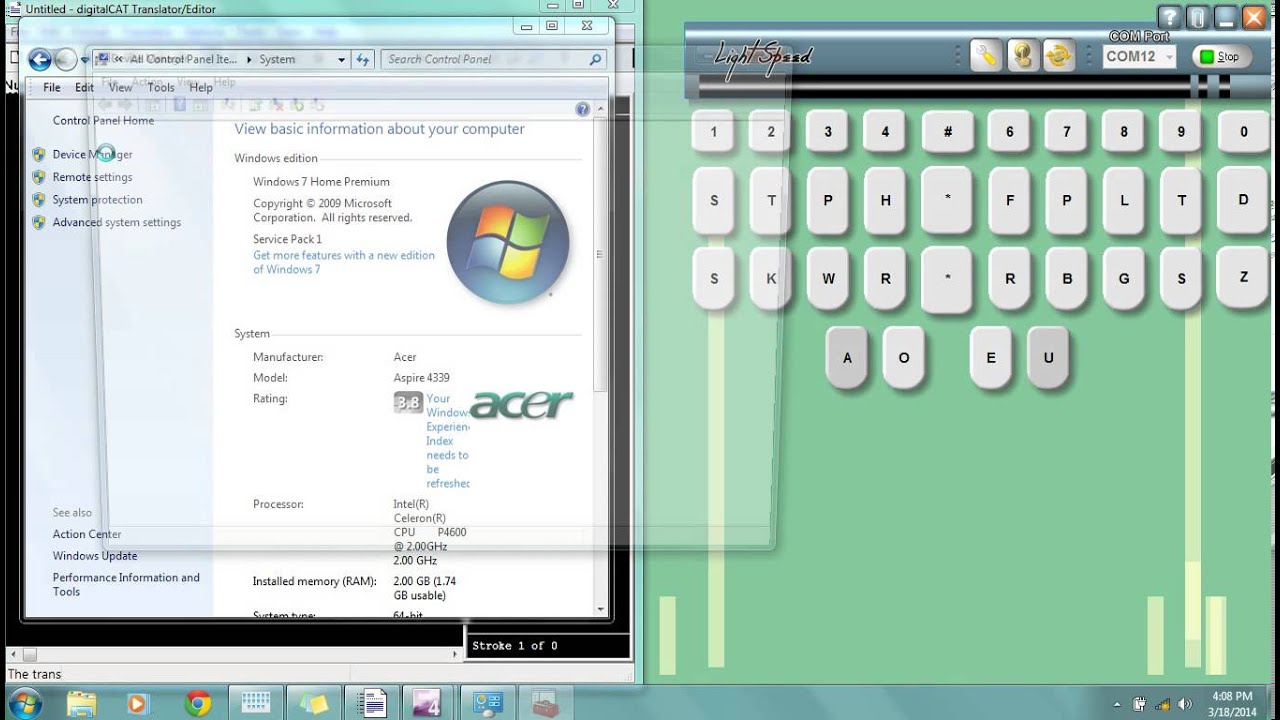
Task: Click the LightSpeed paperclip pin icon
Action: pyautogui.click(x=1197, y=17)
